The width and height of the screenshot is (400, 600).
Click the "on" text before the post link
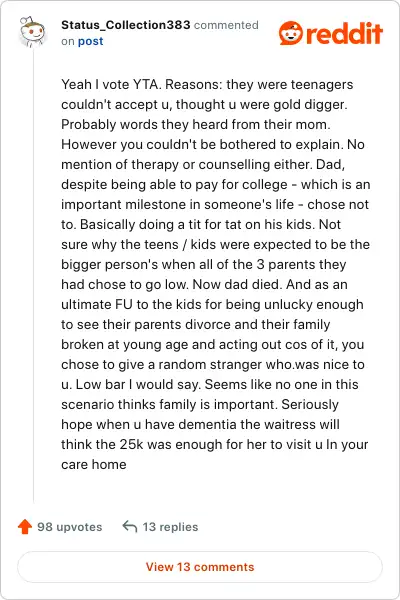click(68, 41)
